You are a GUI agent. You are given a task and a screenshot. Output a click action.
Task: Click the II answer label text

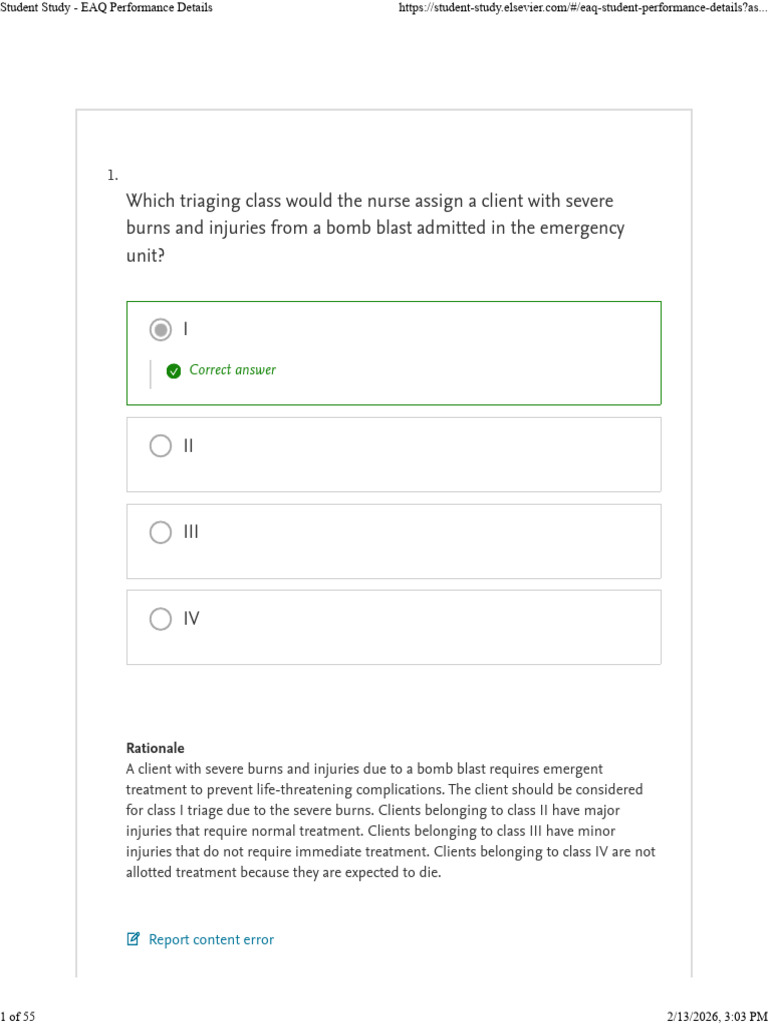pyautogui.click(x=188, y=446)
